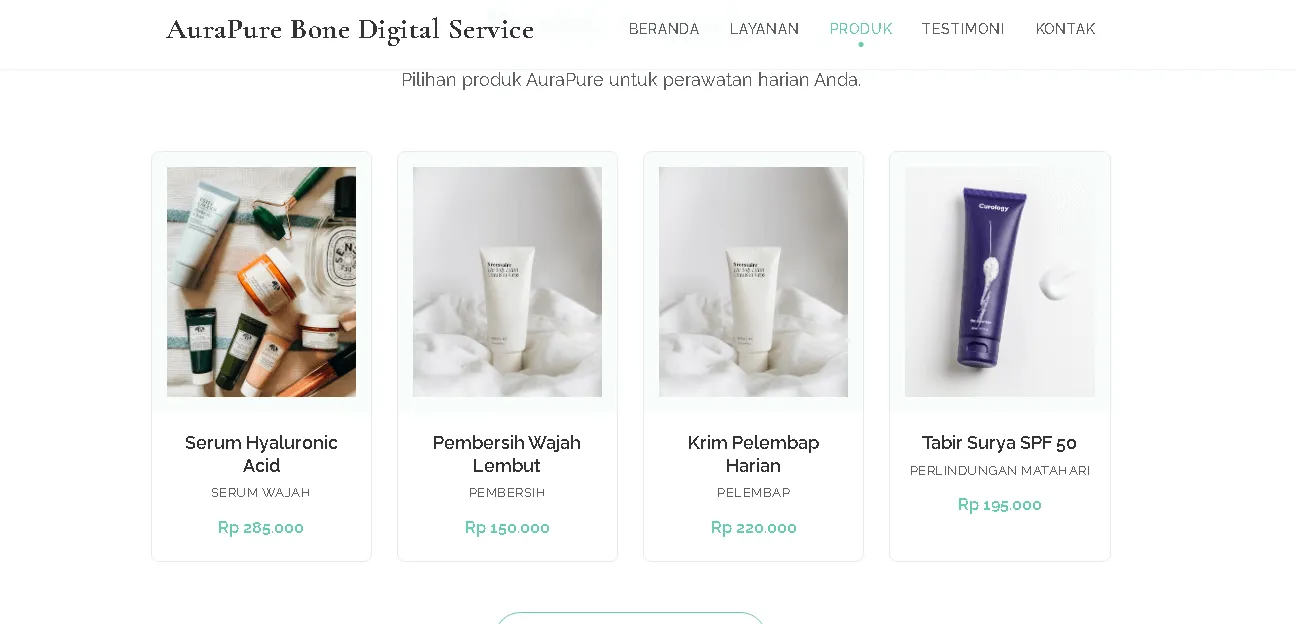Image resolution: width=1296 pixels, height=624 pixels.
Task: Click the Krim Pelembap Harian title
Action: (x=753, y=454)
